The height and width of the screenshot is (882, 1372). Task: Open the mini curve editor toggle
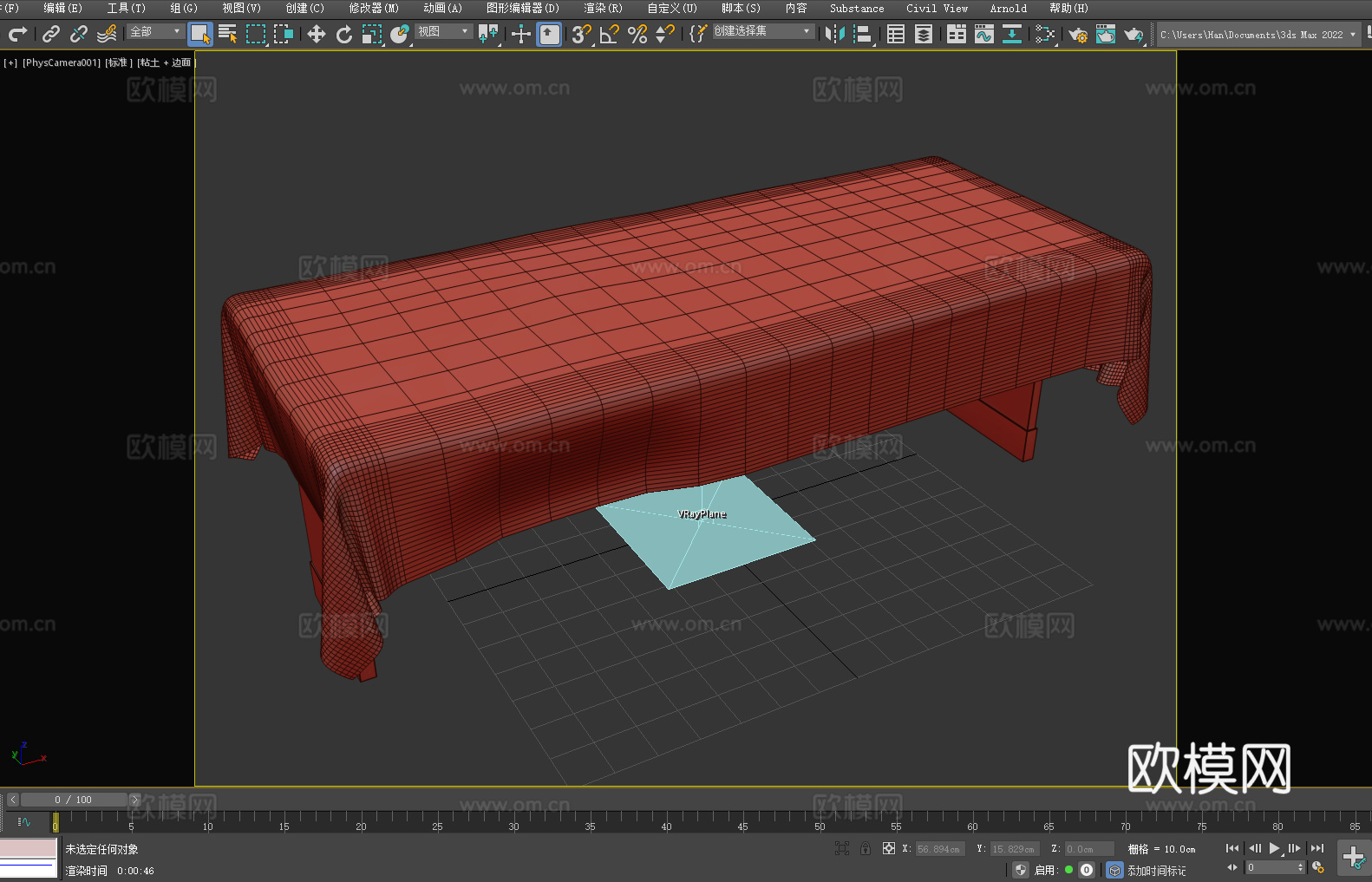[23, 821]
